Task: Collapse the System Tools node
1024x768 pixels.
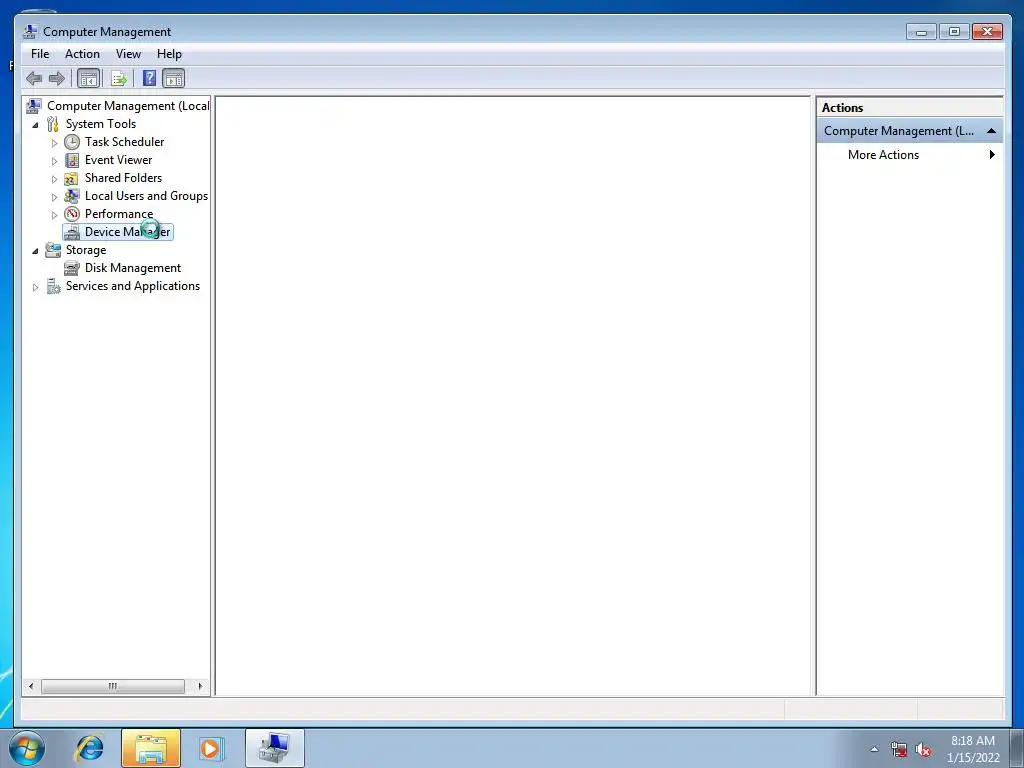Action: 35,125
